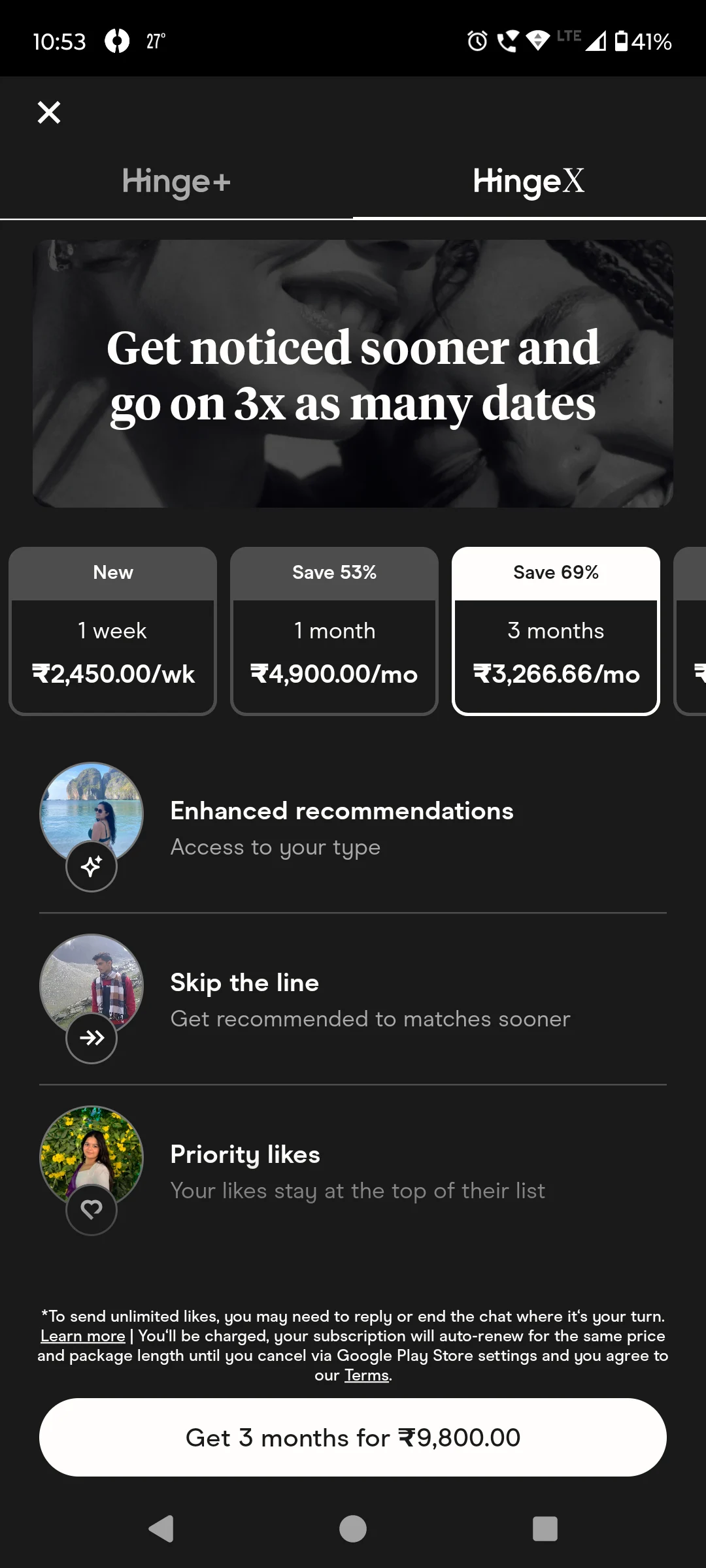Switch to the Hinge+ tab
The image size is (706, 1568).
click(176, 182)
